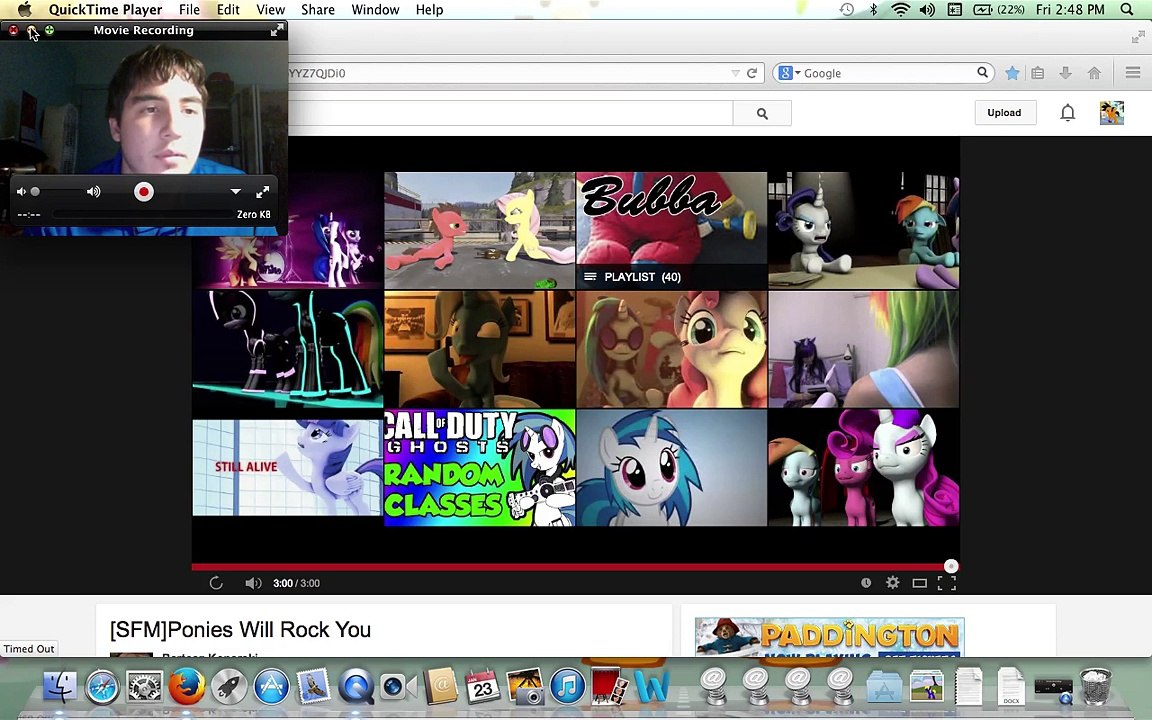Mute the YouTube video volume
The height and width of the screenshot is (720, 1152).
point(253,583)
